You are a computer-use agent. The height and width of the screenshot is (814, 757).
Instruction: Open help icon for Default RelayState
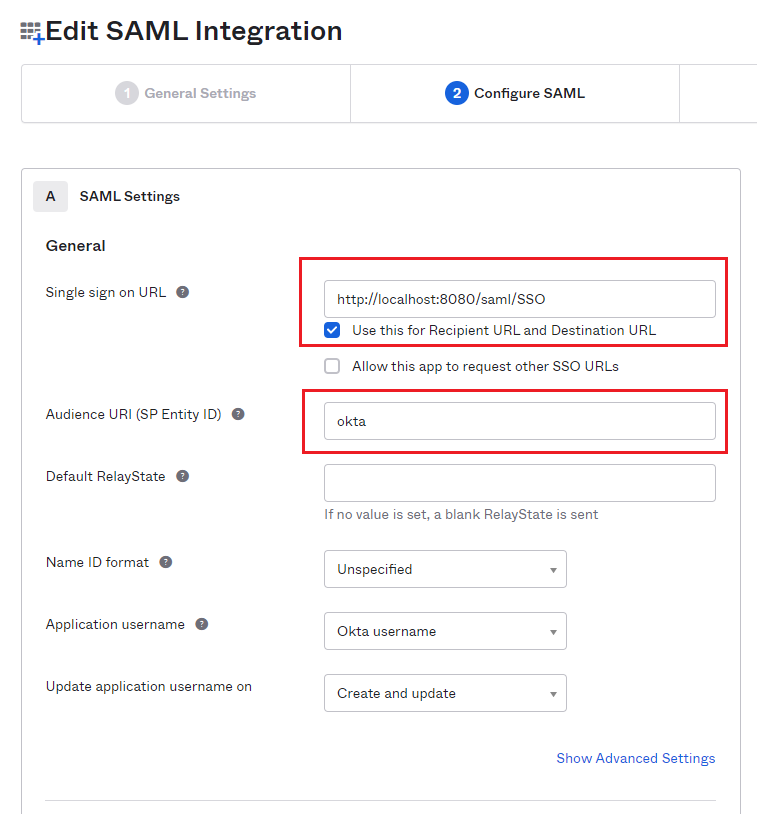click(182, 476)
